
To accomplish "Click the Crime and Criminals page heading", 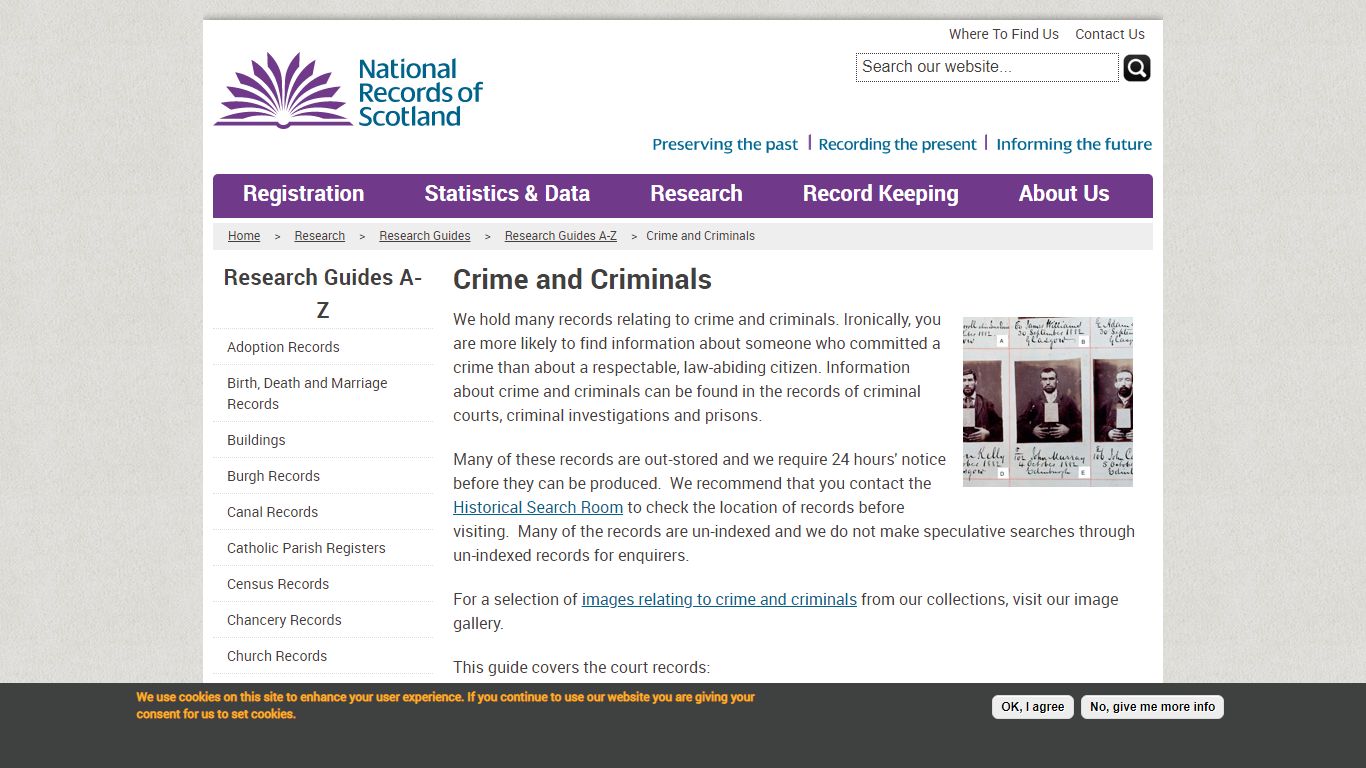I will pyautogui.click(x=582, y=280).
